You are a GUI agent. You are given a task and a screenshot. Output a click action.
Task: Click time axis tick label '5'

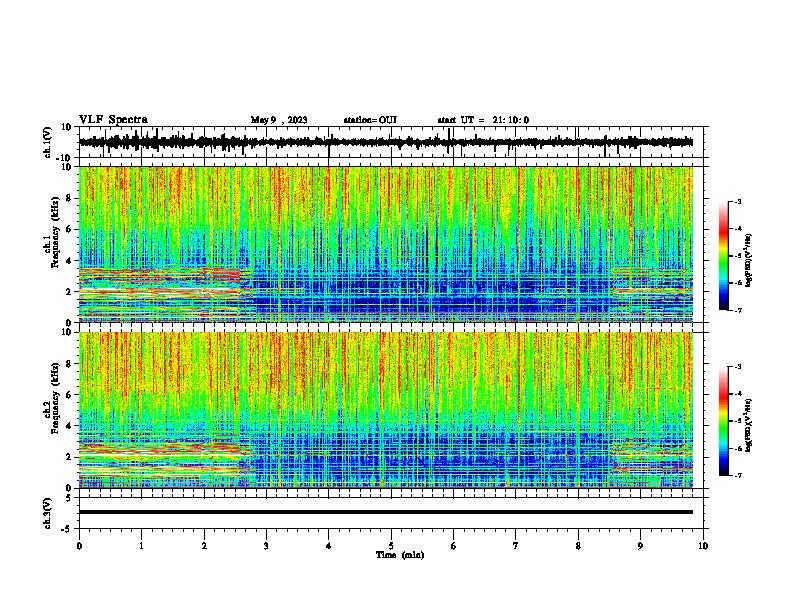tap(391, 546)
